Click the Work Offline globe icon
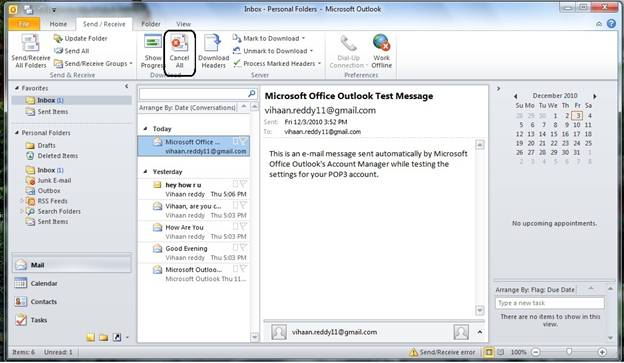 pos(381,43)
